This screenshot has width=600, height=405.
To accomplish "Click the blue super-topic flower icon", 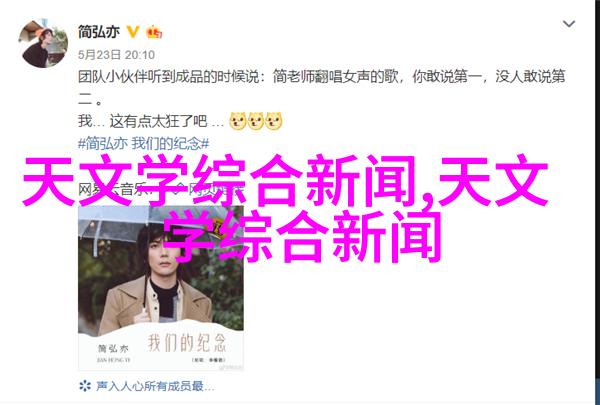I will click(85, 385).
